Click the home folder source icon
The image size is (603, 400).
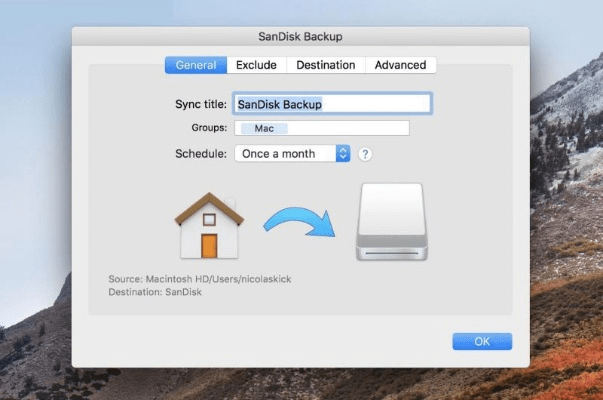pyautogui.click(x=208, y=225)
